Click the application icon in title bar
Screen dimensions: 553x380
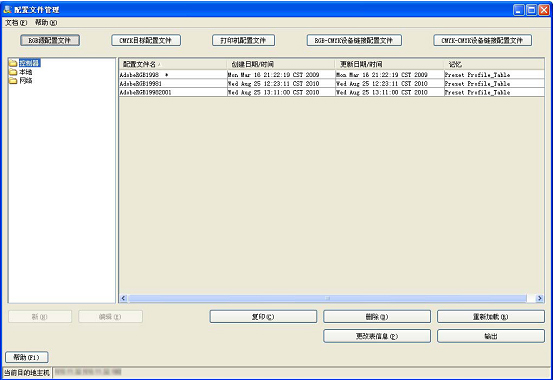click(x=7, y=10)
